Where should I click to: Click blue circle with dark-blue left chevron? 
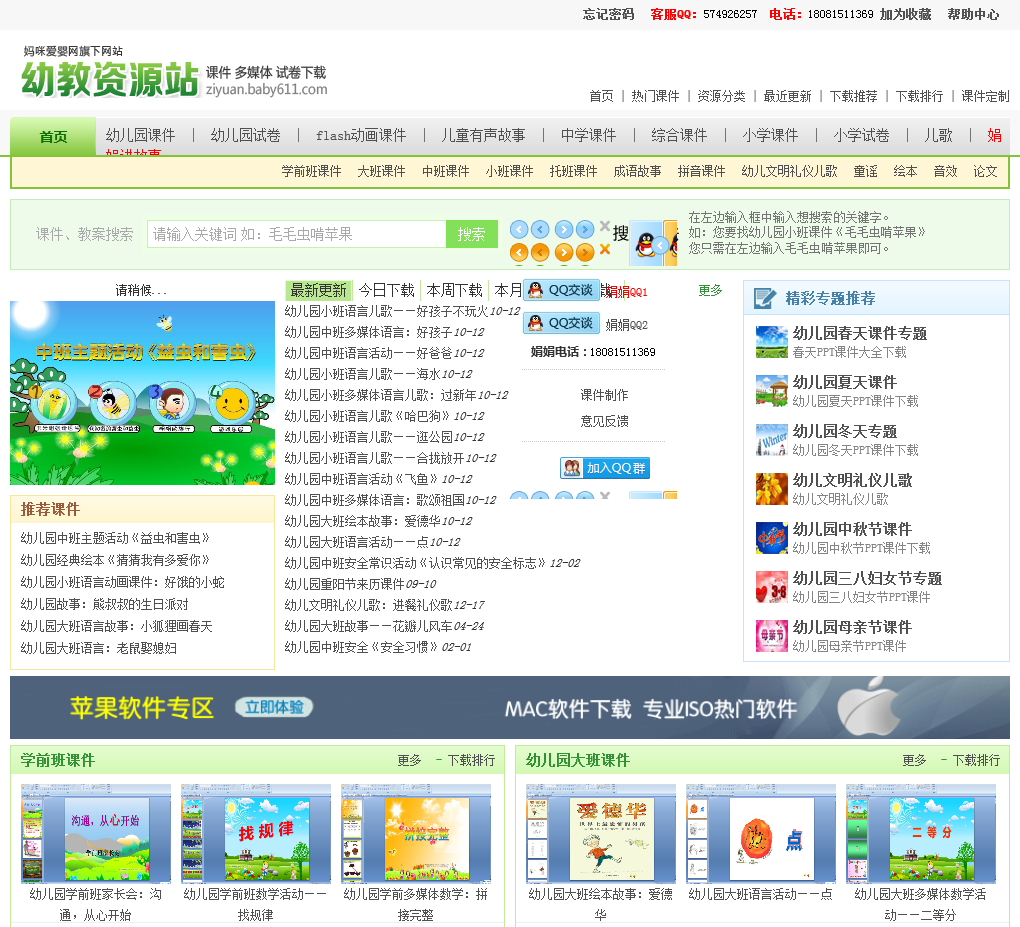[540, 230]
